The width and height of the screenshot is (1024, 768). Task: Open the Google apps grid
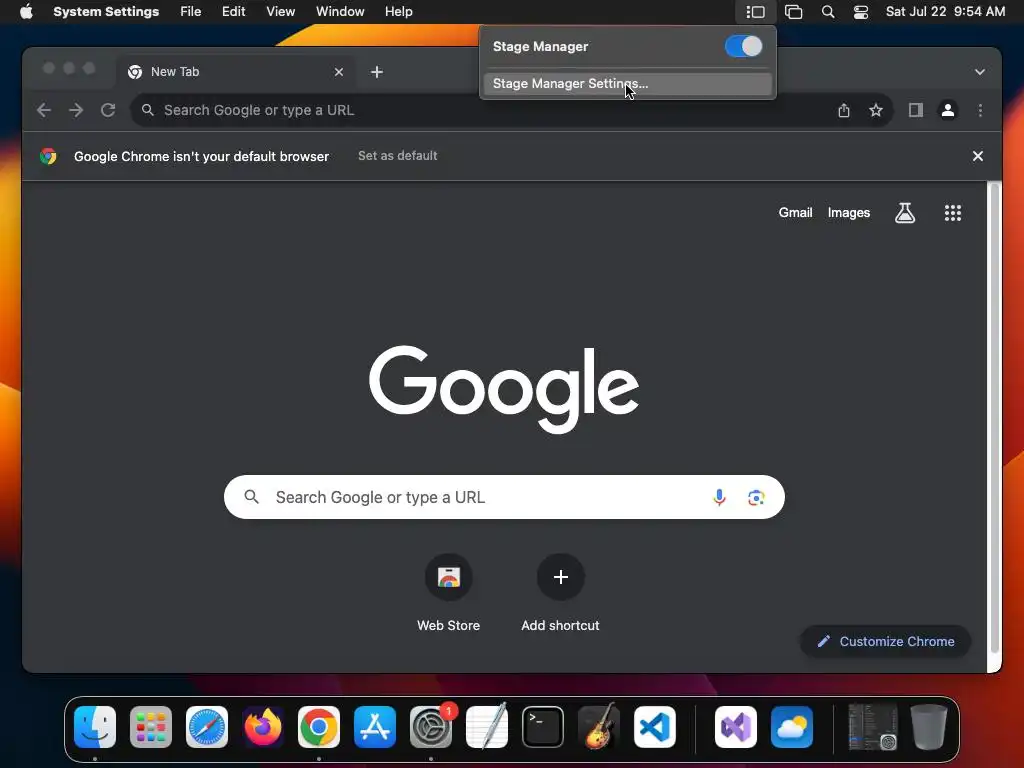pyautogui.click(x=953, y=213)
